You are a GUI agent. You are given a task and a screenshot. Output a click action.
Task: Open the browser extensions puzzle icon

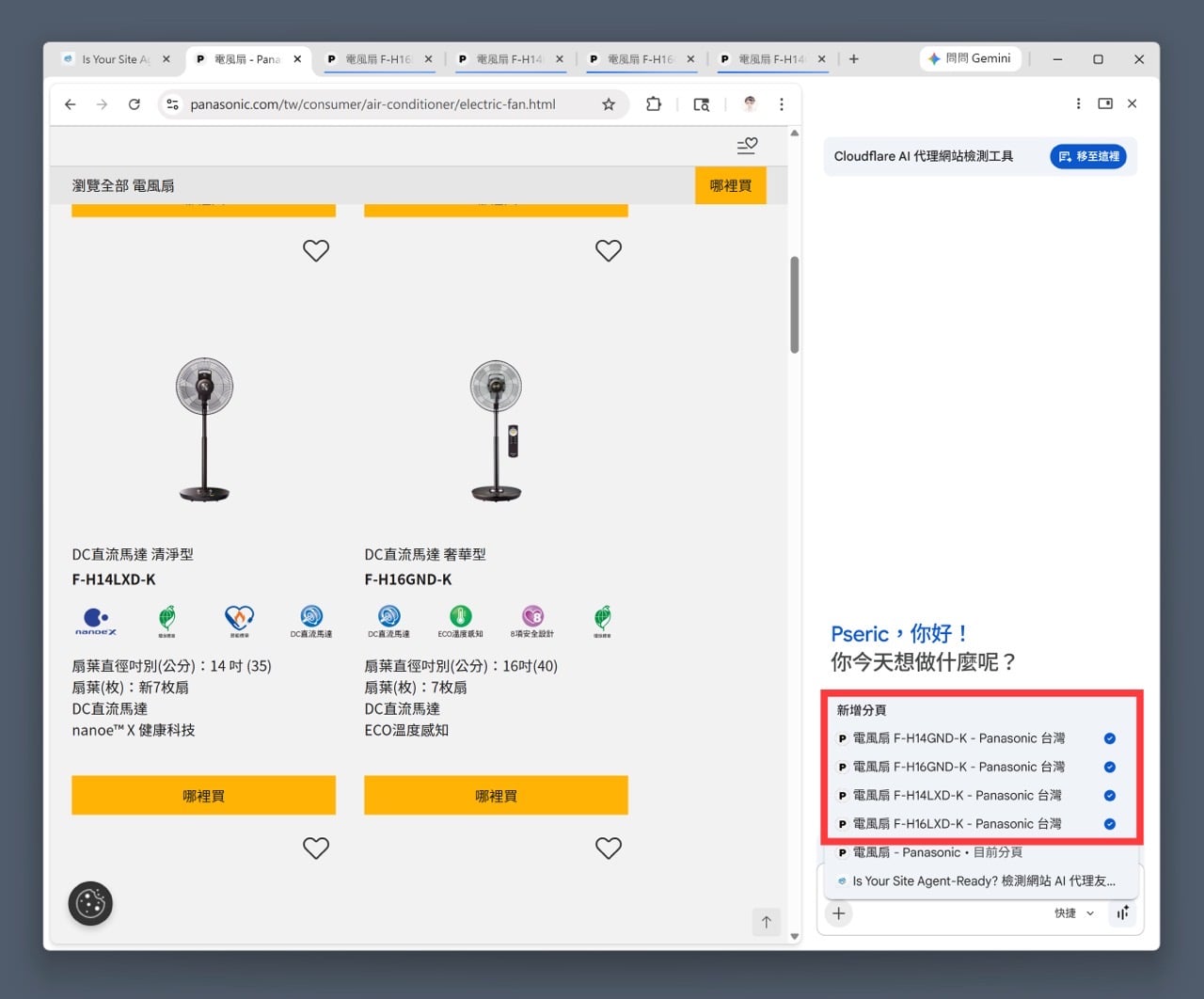tap(654, 104)
